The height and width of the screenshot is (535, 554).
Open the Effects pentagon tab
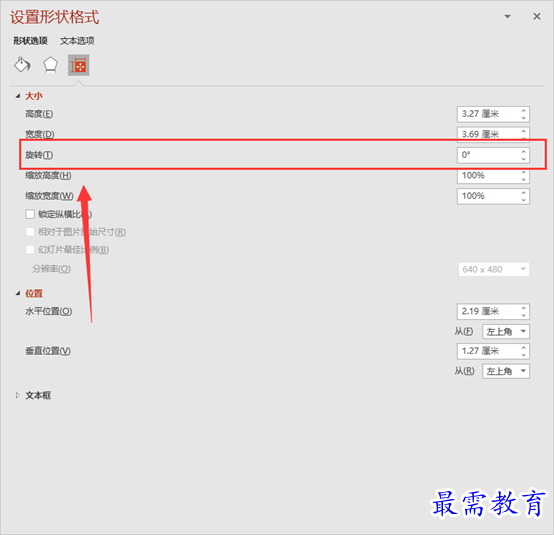pyautogui.click(x=50, y=65)
